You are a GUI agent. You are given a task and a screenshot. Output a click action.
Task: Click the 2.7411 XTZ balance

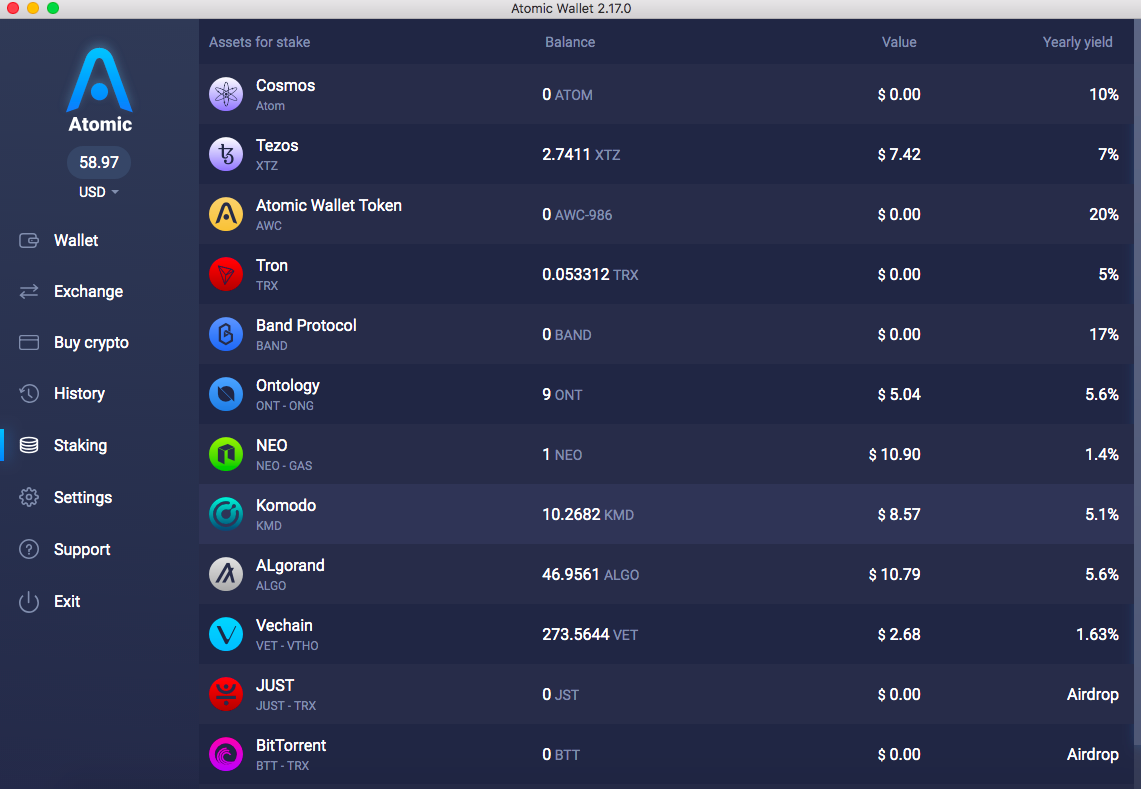(581, 154)
